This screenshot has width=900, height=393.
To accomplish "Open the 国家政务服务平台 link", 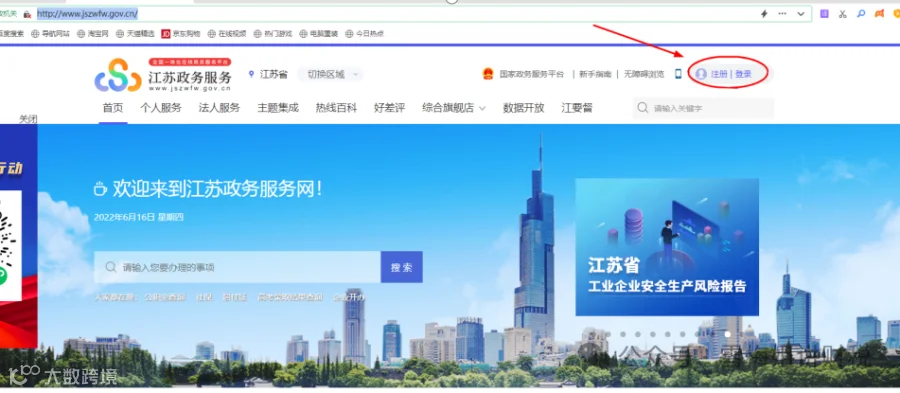I will click(532, 74).
